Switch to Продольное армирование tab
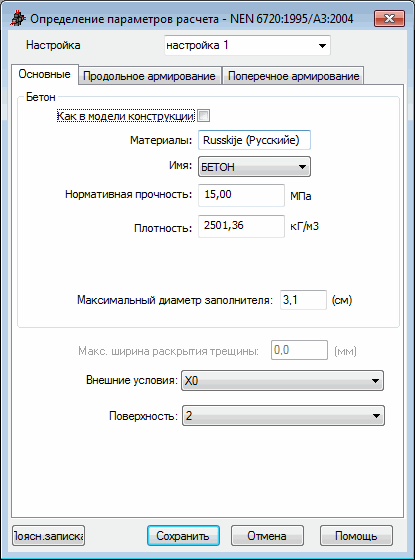The width and height of the screenshot is (415, 560). point(150,76)
